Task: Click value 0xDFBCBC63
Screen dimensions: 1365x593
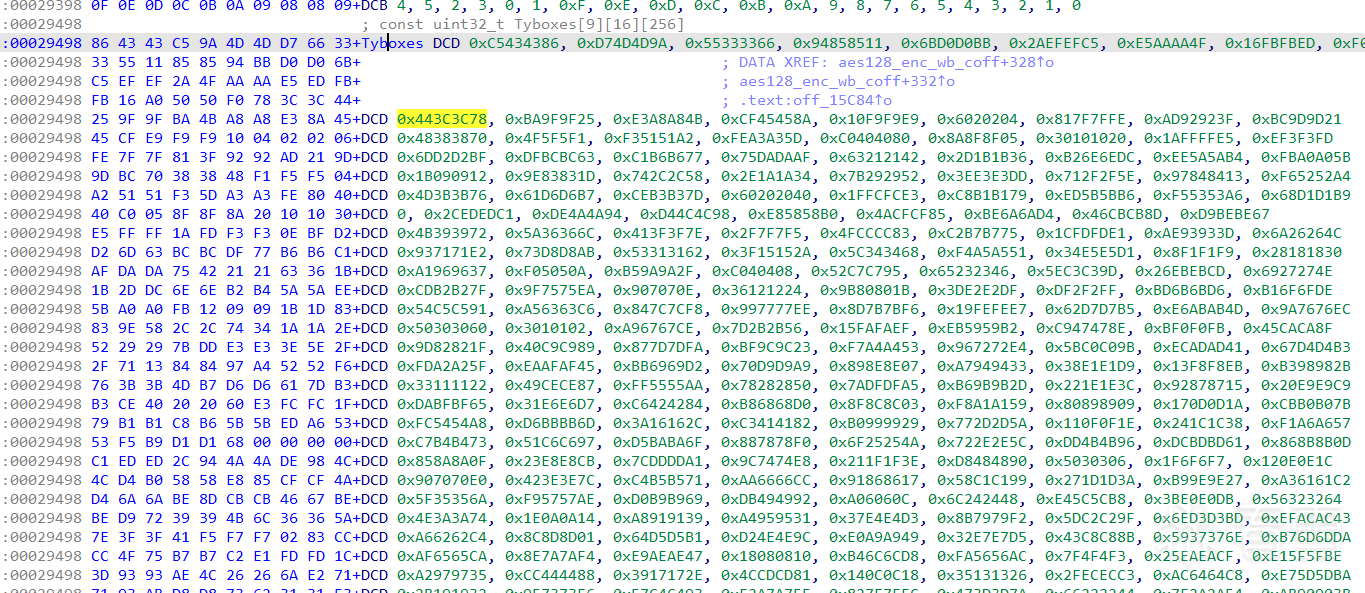Action: [550, 158]
